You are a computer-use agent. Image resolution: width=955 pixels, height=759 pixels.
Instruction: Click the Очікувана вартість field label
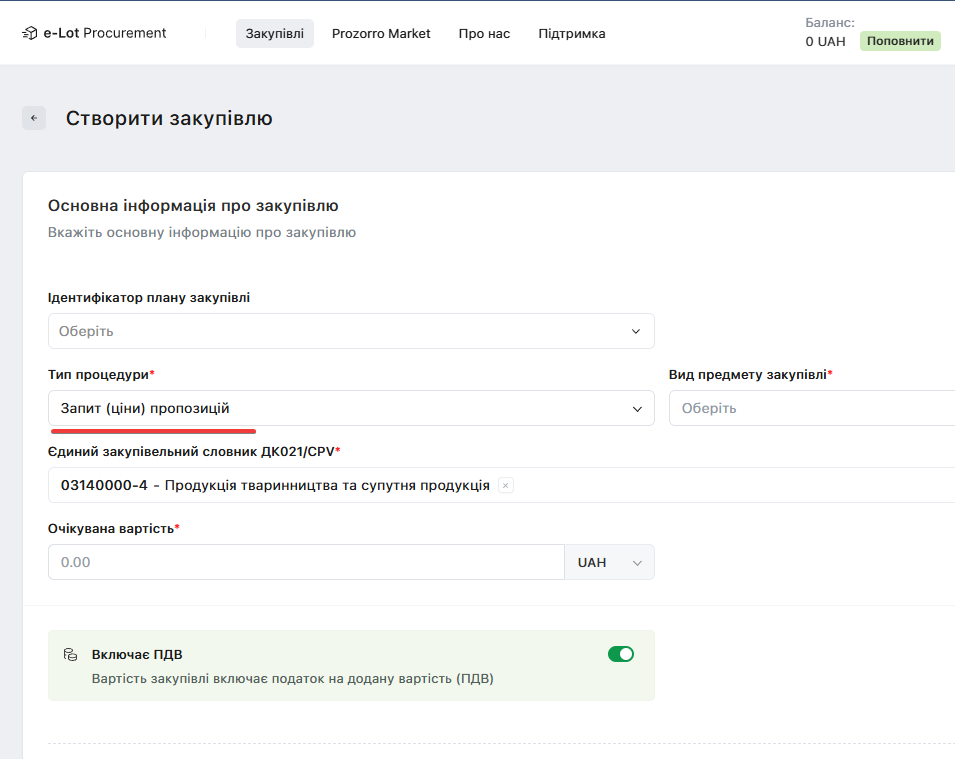(114, 529)
